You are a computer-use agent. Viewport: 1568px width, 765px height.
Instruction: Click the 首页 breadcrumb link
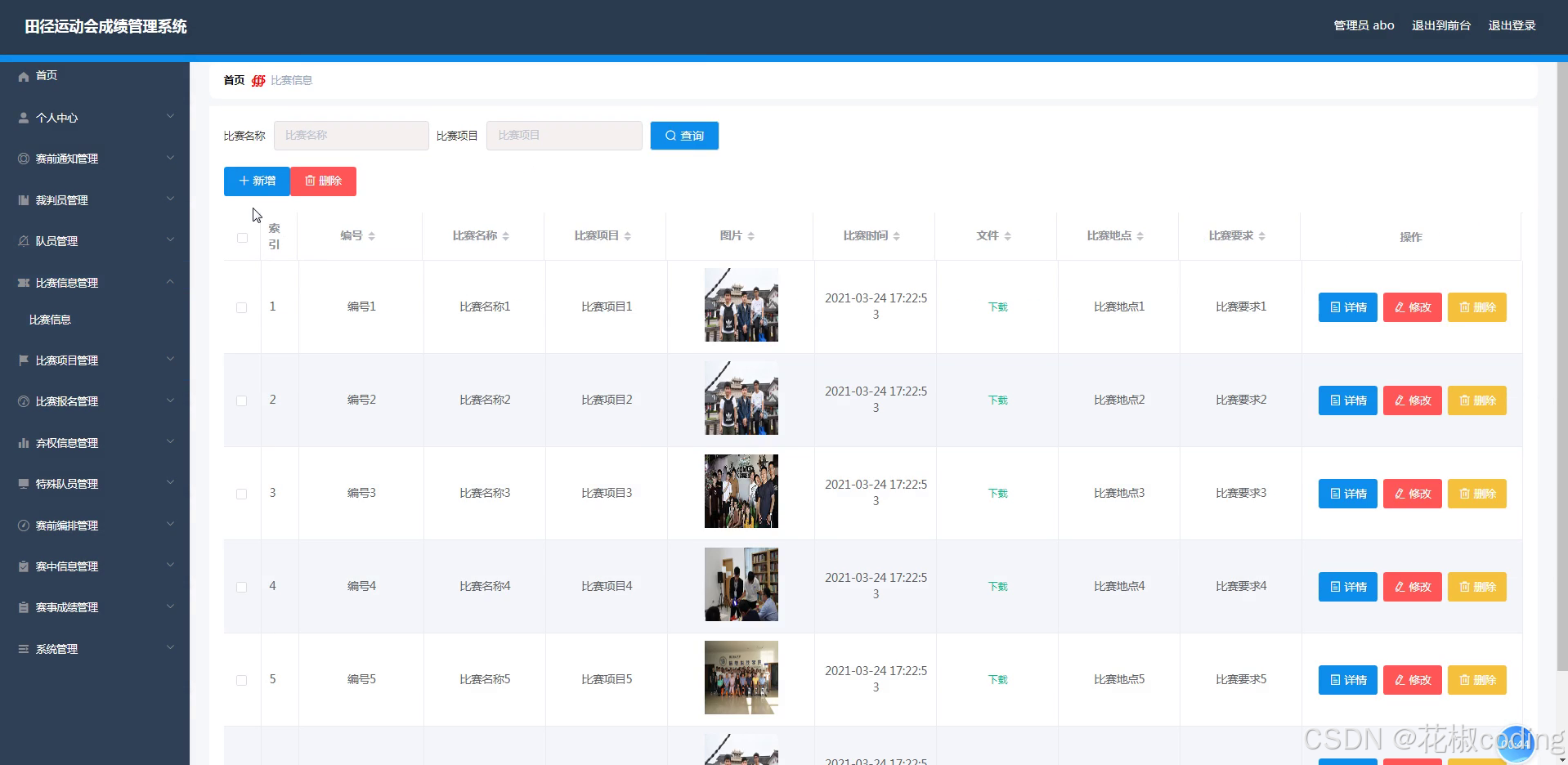(234, 80)
